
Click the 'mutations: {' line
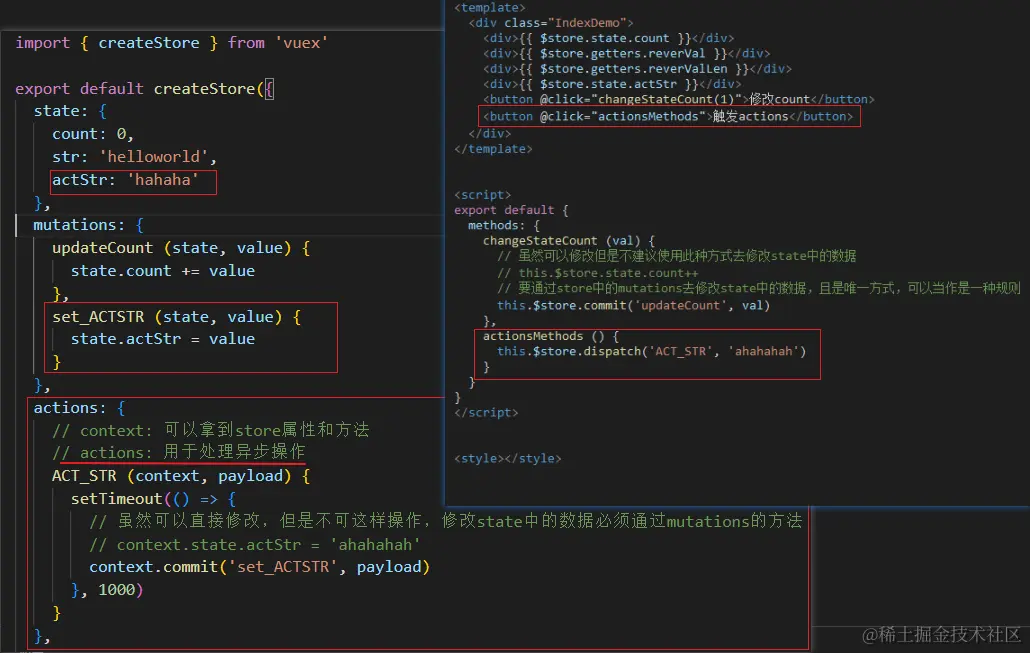tap(88, 225)
